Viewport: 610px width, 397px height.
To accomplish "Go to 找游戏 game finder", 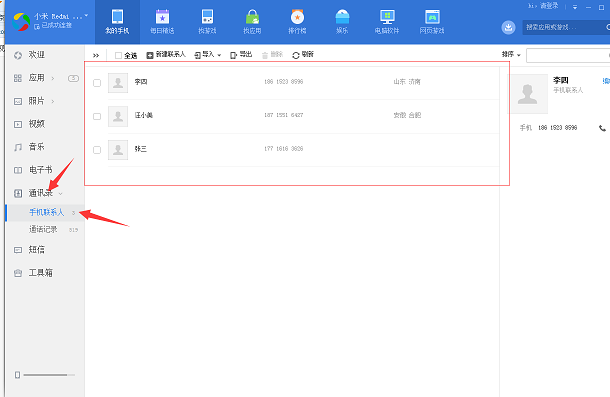I will (x=207, y=22).
